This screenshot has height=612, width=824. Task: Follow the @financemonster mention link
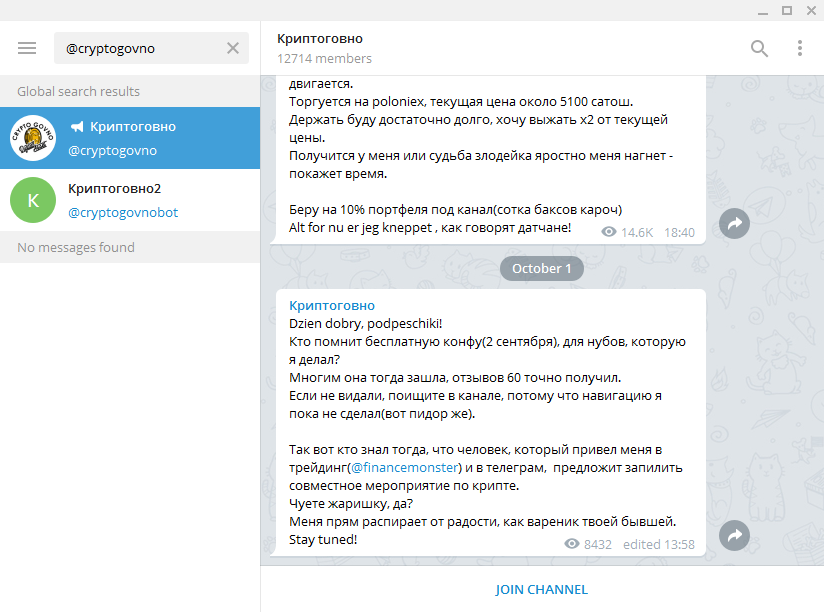404,467
